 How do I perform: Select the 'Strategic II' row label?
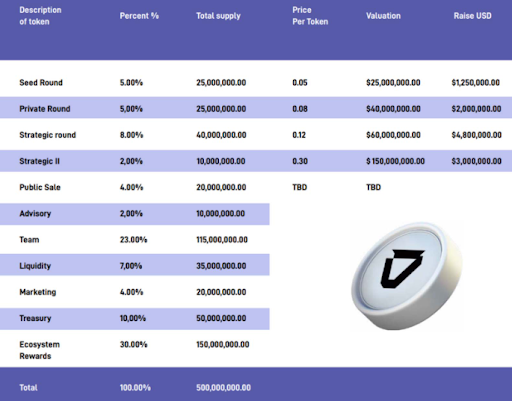(x=39, y=161)
